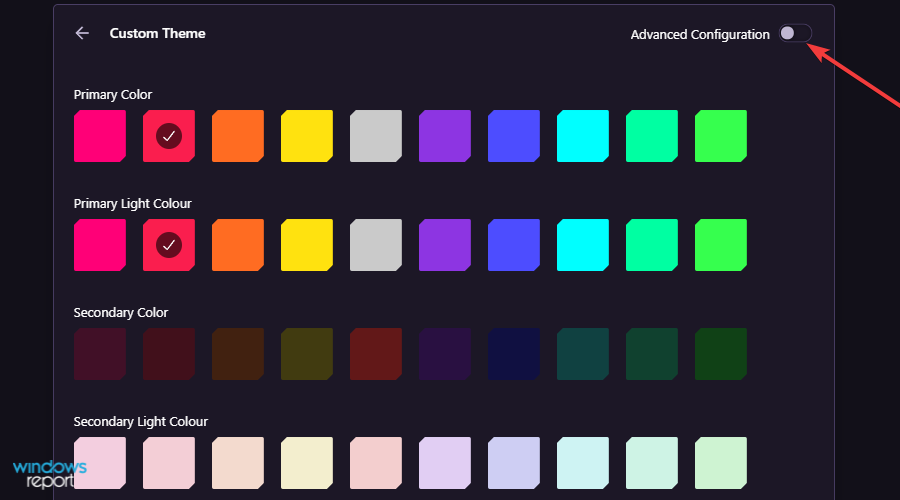
Task: Select pale green Secondary Light Colour swatch
Action: [x=721, y=463]
